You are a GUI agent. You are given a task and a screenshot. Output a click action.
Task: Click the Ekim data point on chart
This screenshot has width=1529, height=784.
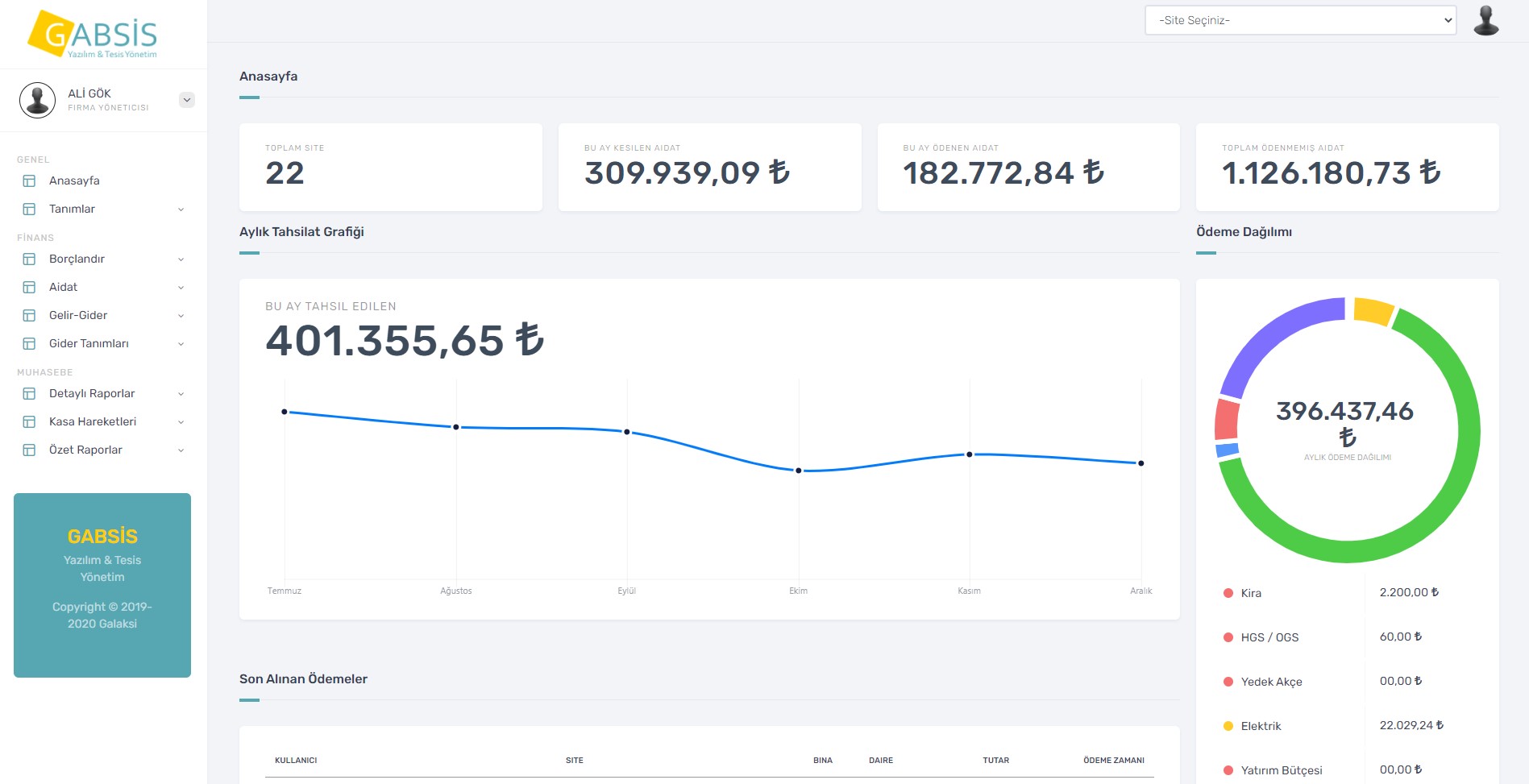pyautogui.click(x=799, y=471)
